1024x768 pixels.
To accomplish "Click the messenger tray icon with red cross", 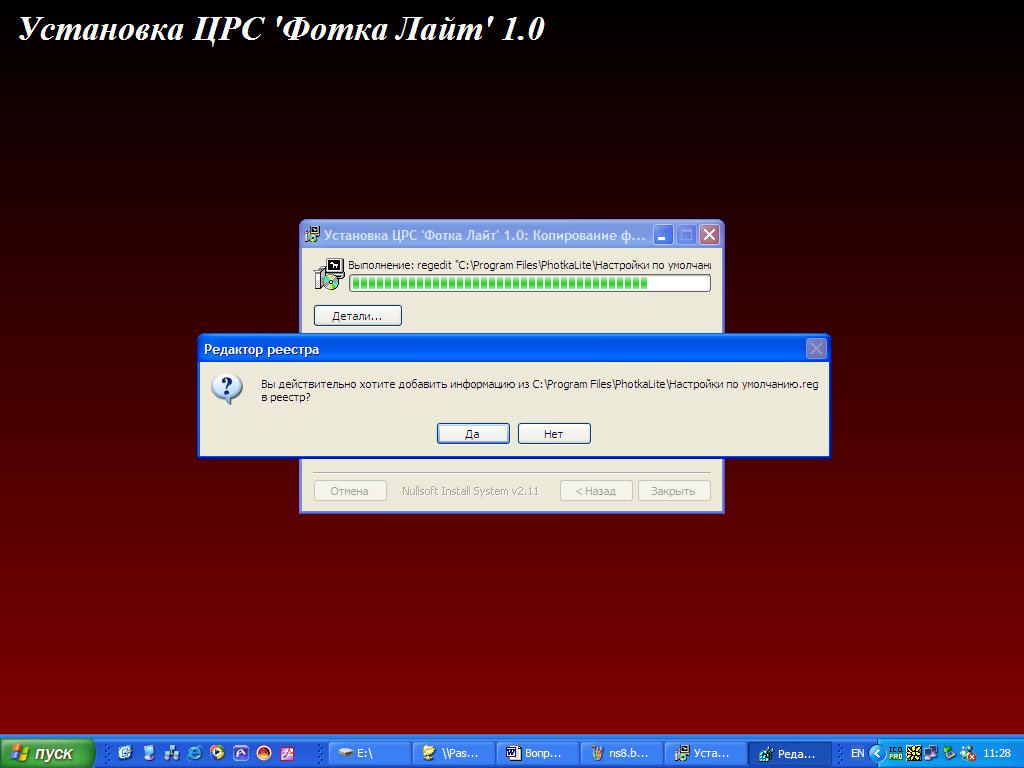I will coord(967,753).
